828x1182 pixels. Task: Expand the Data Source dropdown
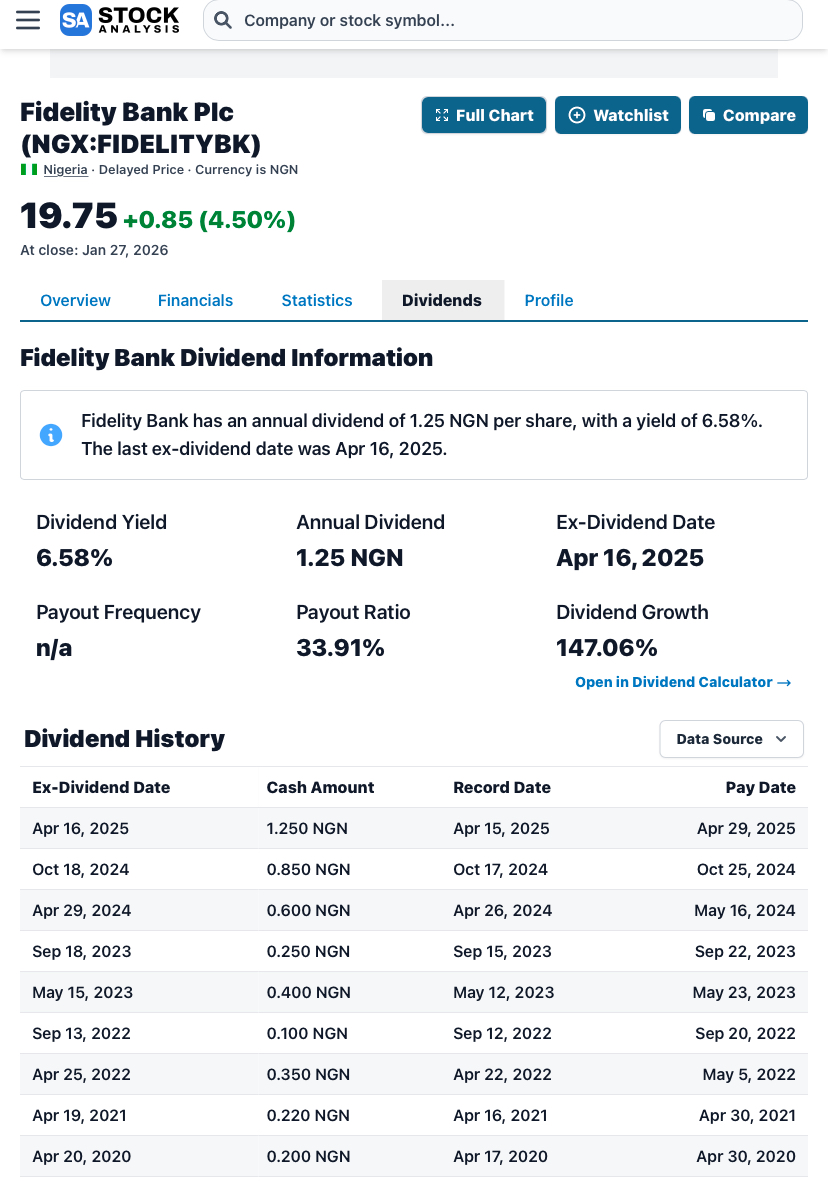(731, 739)
